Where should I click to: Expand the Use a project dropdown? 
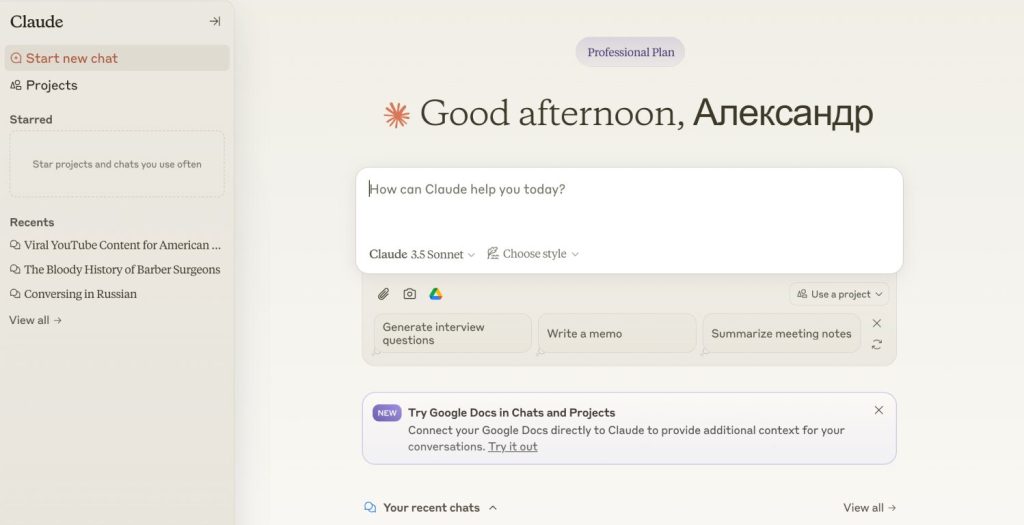[839, 294]
